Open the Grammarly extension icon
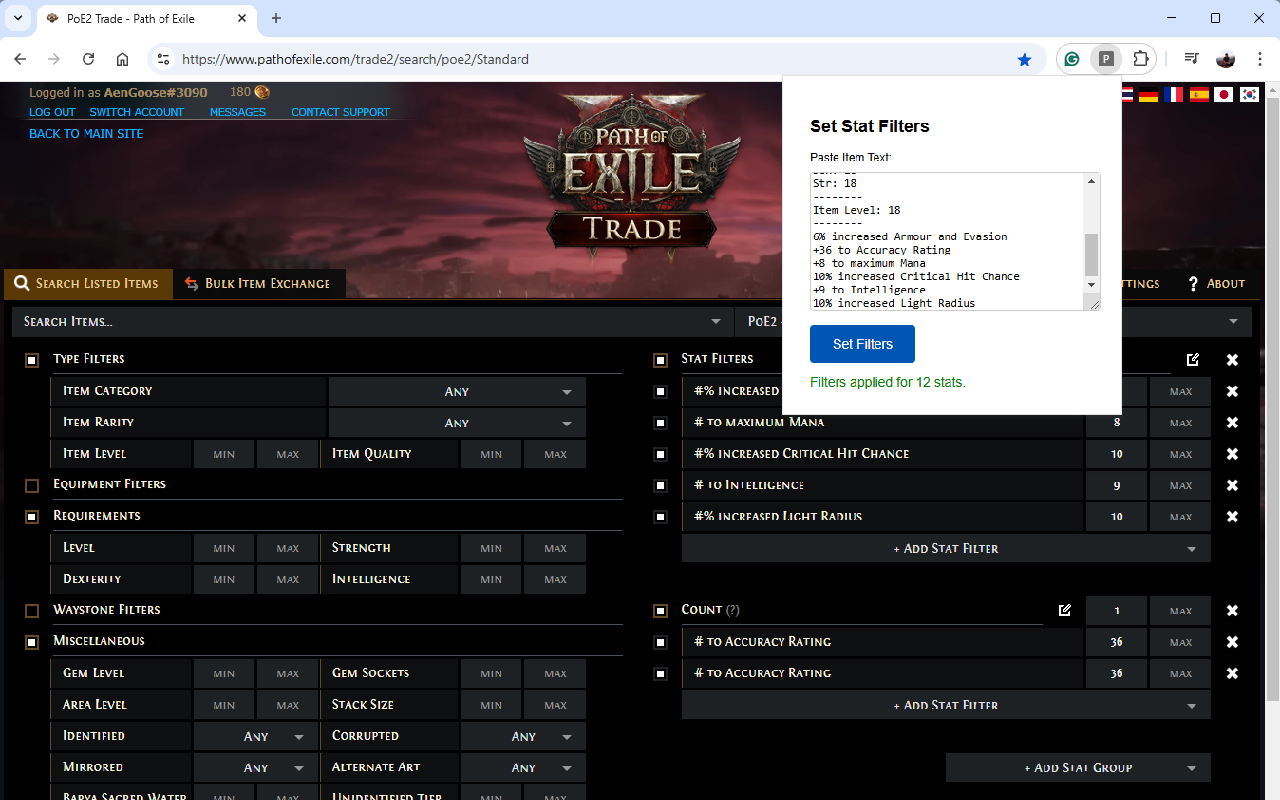 pyautogui.click(x=1072, y=59)
